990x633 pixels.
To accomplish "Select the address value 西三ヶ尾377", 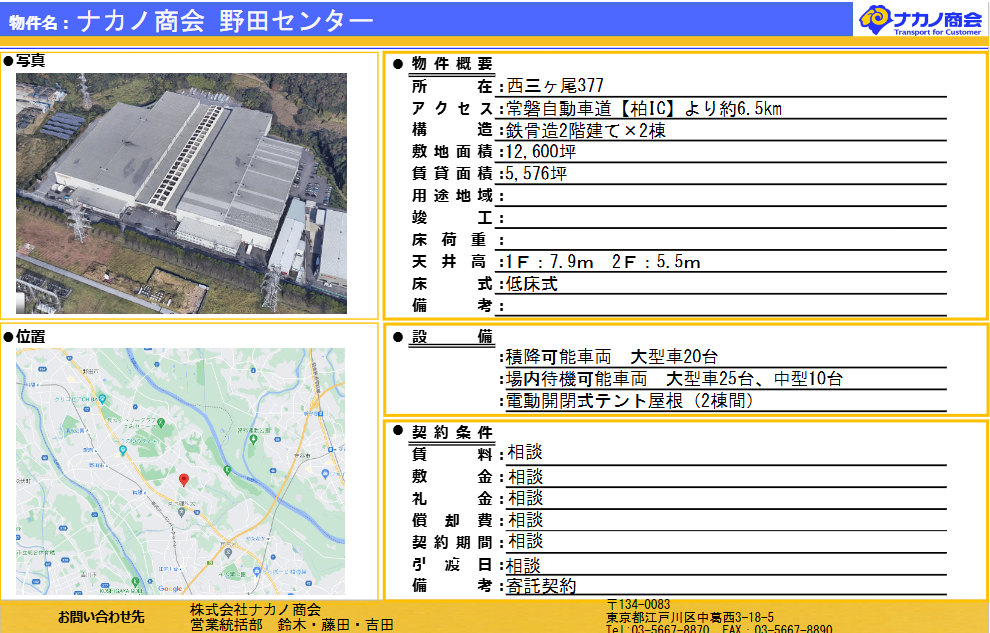I will click(555, 85).
